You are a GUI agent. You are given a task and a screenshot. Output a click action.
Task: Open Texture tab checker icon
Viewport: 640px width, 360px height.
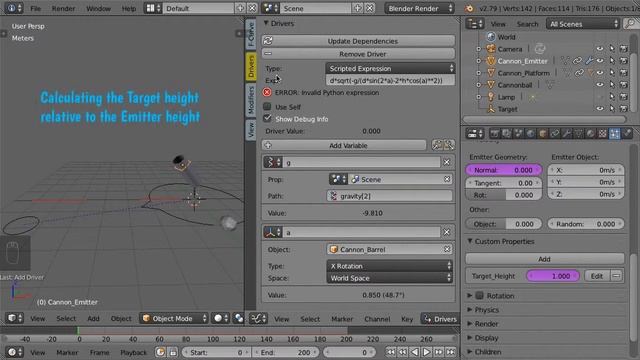pyautogui.click(x=602, y=133)
